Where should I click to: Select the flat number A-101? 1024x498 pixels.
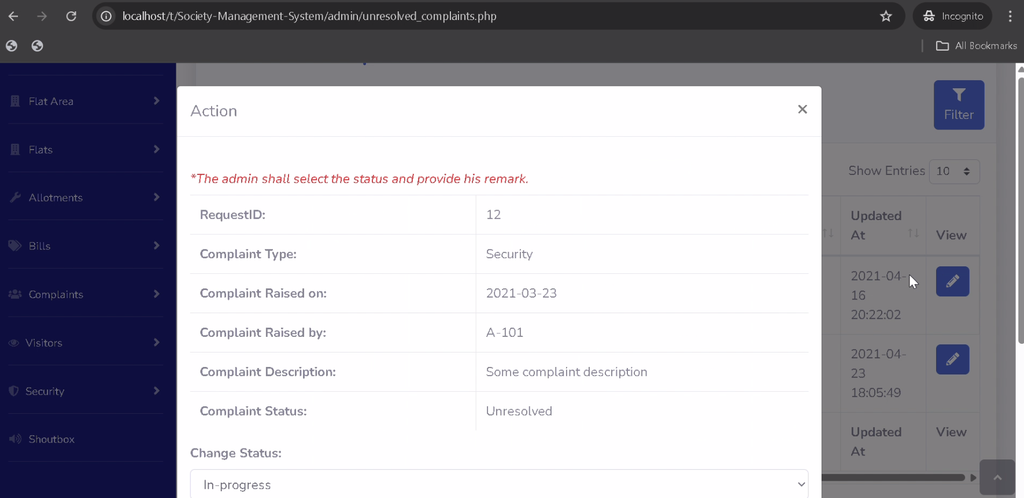tap(504, 332)
